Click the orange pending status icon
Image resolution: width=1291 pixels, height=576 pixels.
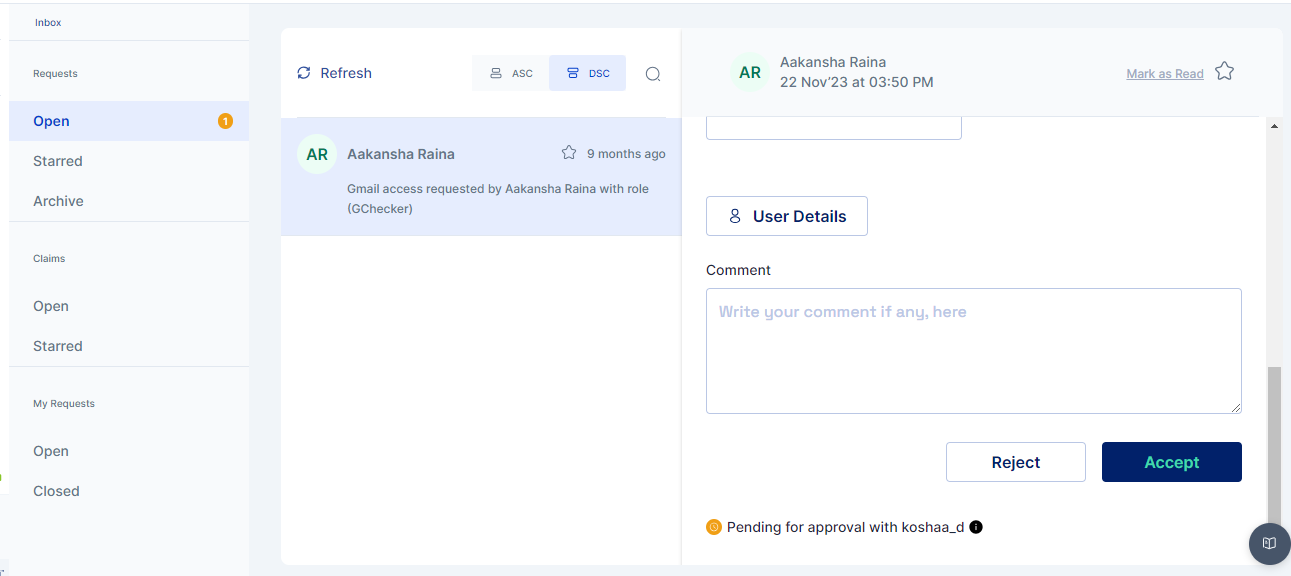coord(714,527)
